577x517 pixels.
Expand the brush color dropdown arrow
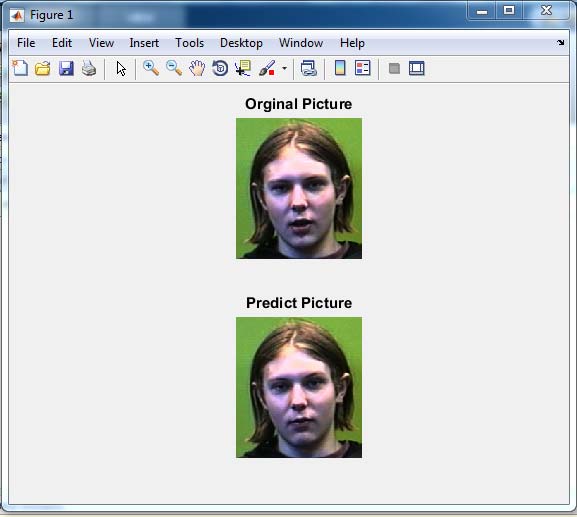coord(284,68)
